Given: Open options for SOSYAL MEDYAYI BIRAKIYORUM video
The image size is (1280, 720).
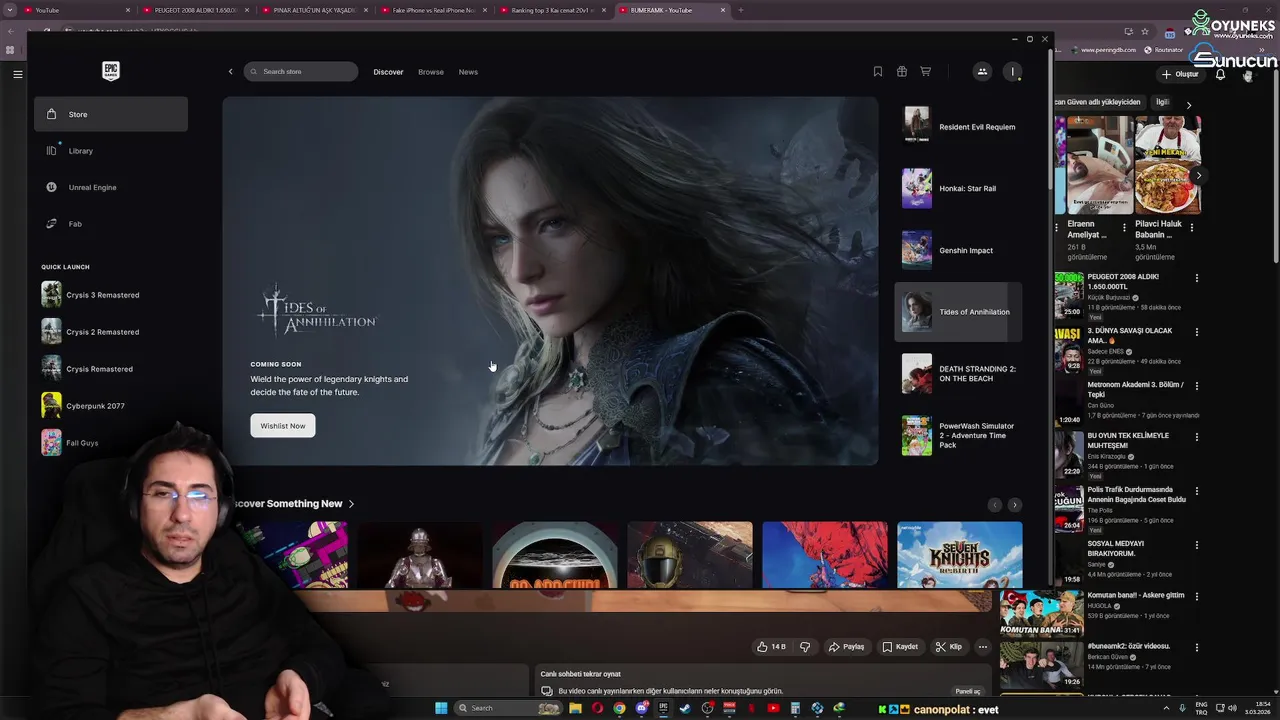Looking at the screenshot, I should click(x=1197, y=545).
